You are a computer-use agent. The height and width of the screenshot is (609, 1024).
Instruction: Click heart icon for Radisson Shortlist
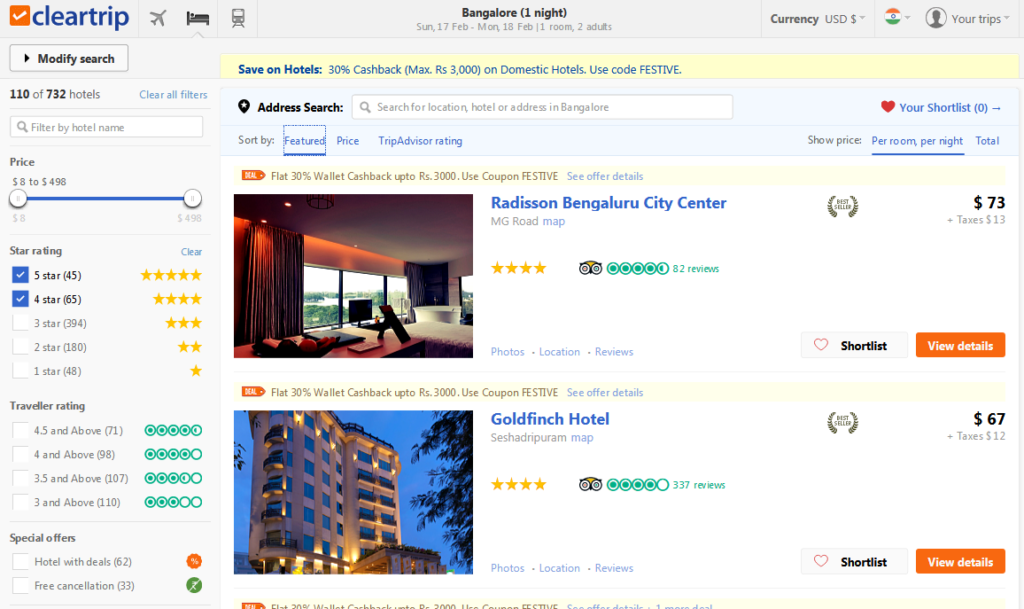pos(821,345)
